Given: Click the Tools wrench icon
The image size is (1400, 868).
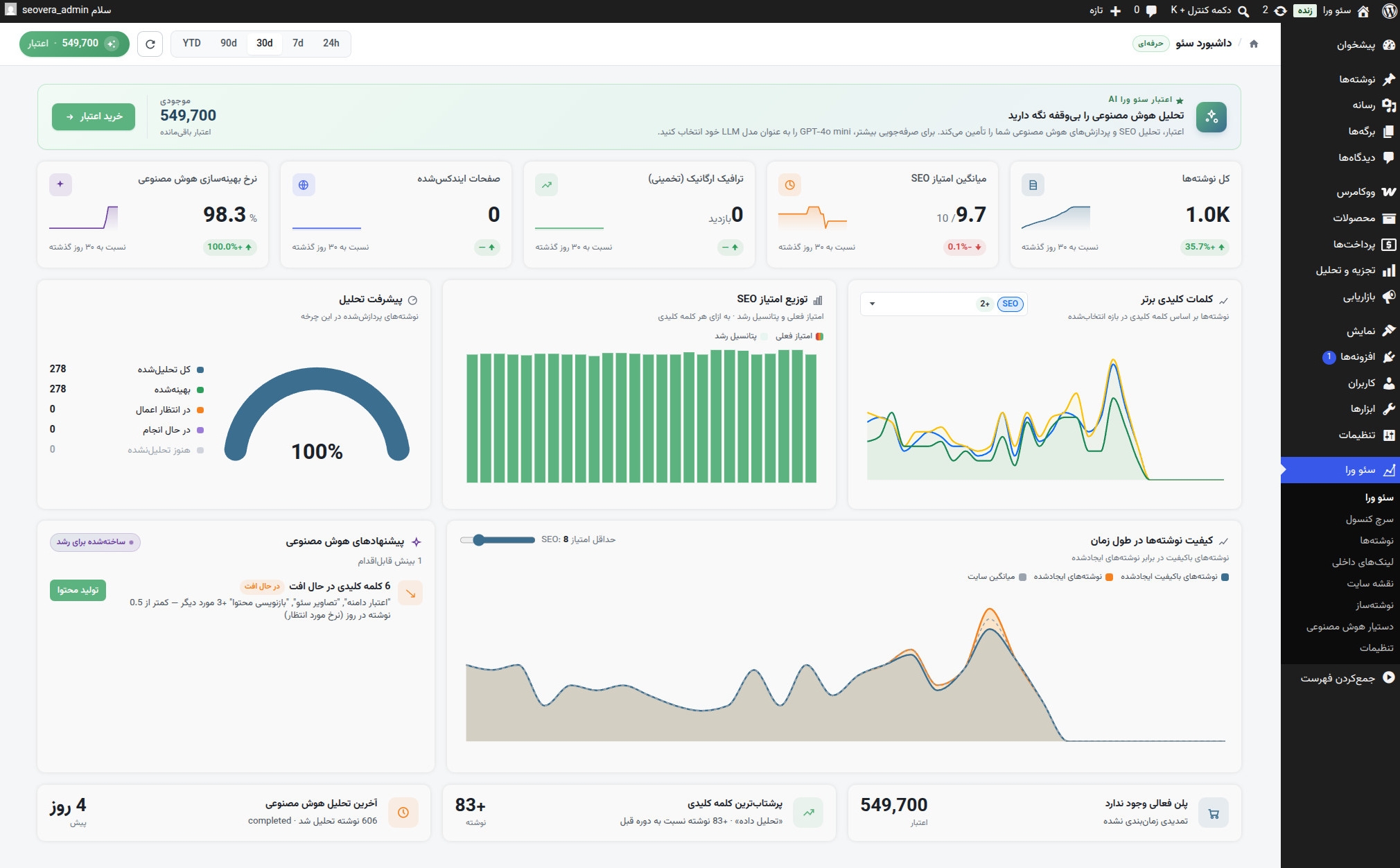Looking at the screenshot, I should coord(1388,409).
